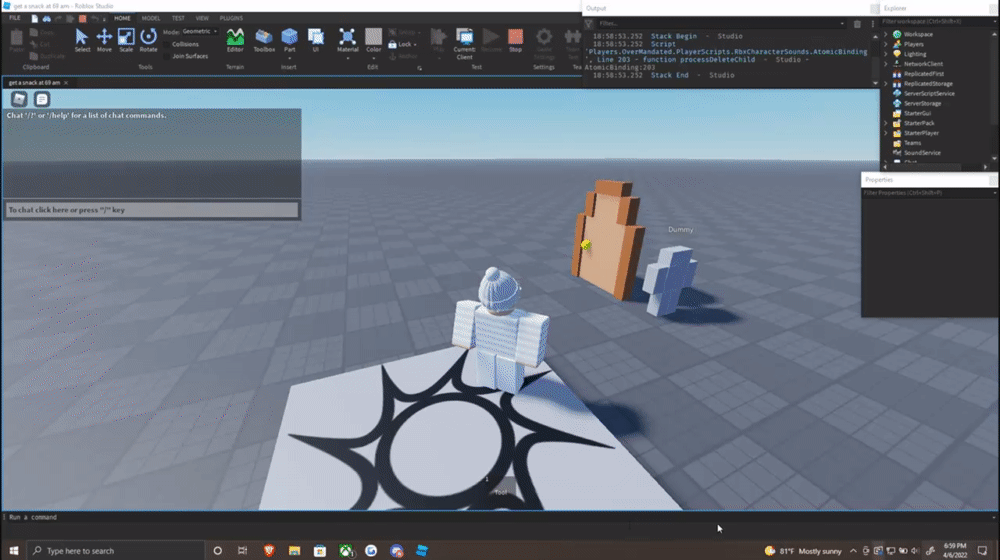Open the Roblox menu icon in viewport
Viewport: 1000px width, 560px height.
pyautogui.click(x=19, y=99)
